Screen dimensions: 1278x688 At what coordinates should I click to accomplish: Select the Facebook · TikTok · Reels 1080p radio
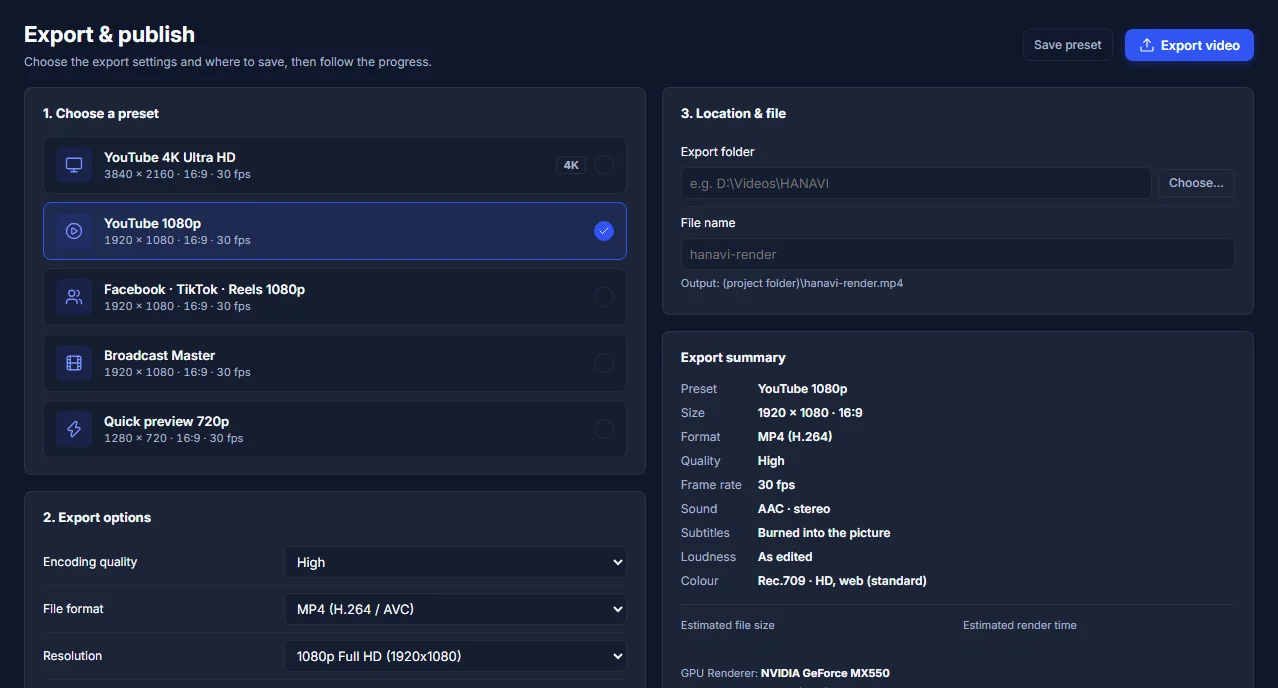point(604,297)
